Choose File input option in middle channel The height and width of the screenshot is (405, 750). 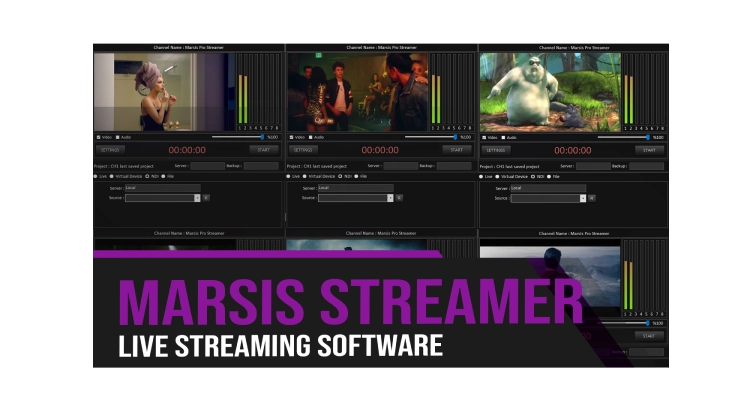pyautogui.click(x=357, y=176)
